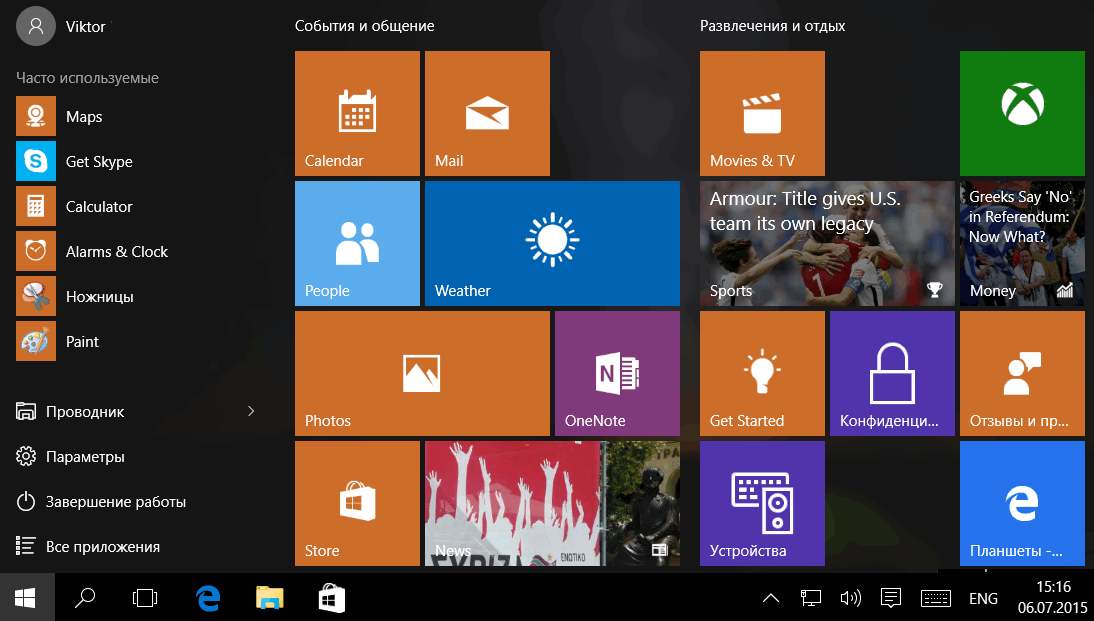Open the Mail tile

(487, 113)
